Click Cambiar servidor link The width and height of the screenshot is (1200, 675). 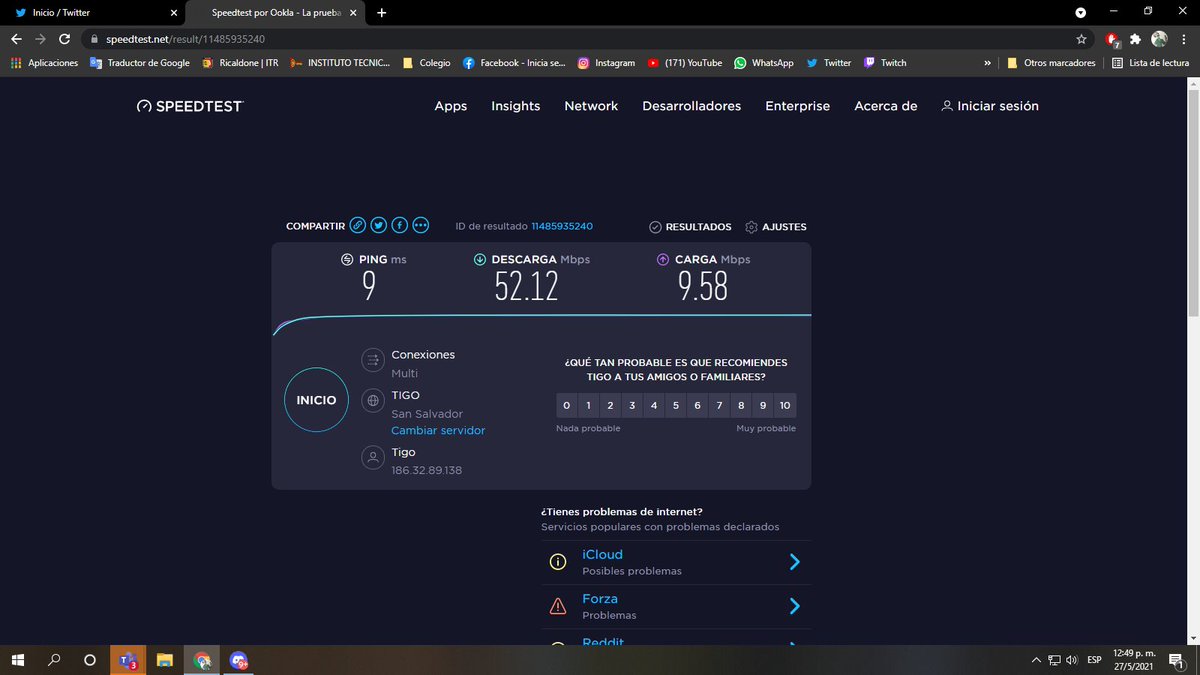click(438, 430)
